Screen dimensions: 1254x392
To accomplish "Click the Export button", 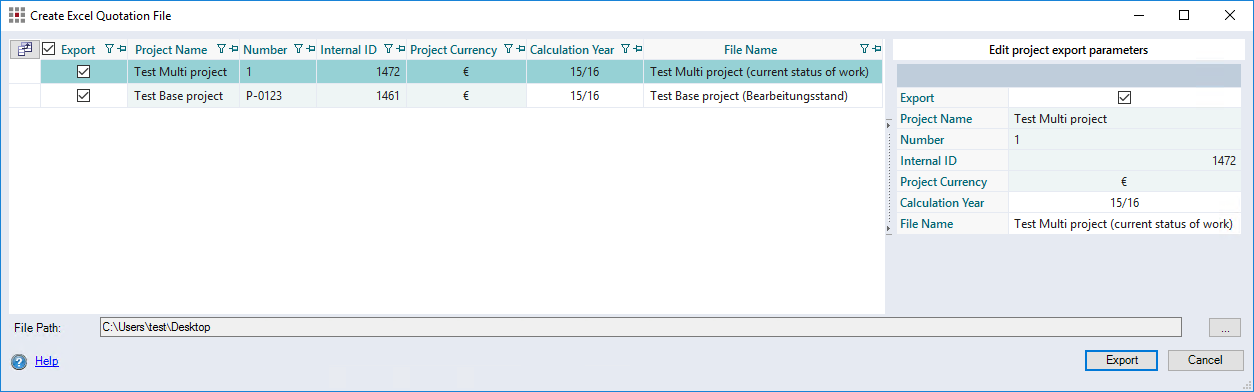I will [x=1121, y=360].
